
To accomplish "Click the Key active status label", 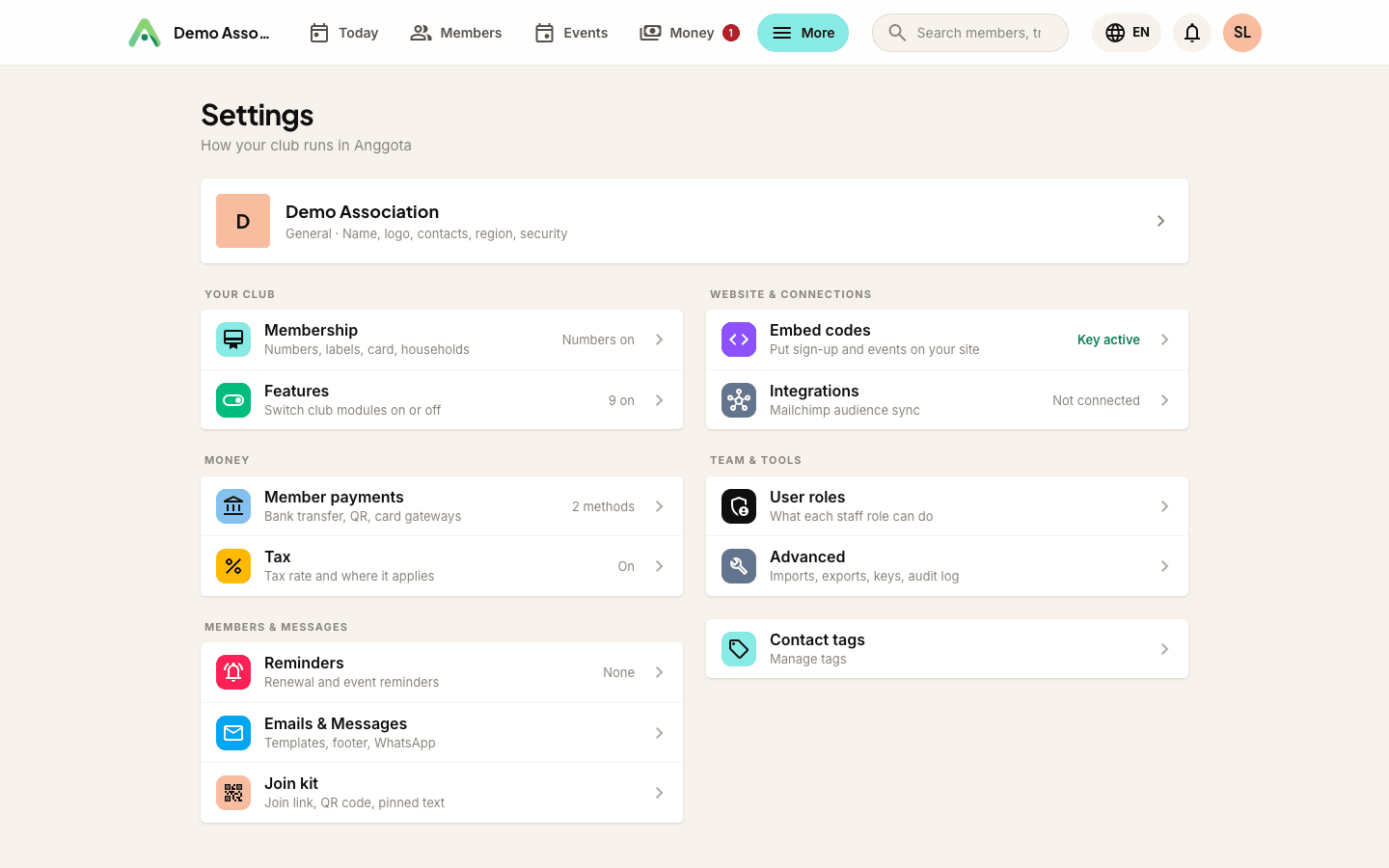I will tap(1108, 339).
